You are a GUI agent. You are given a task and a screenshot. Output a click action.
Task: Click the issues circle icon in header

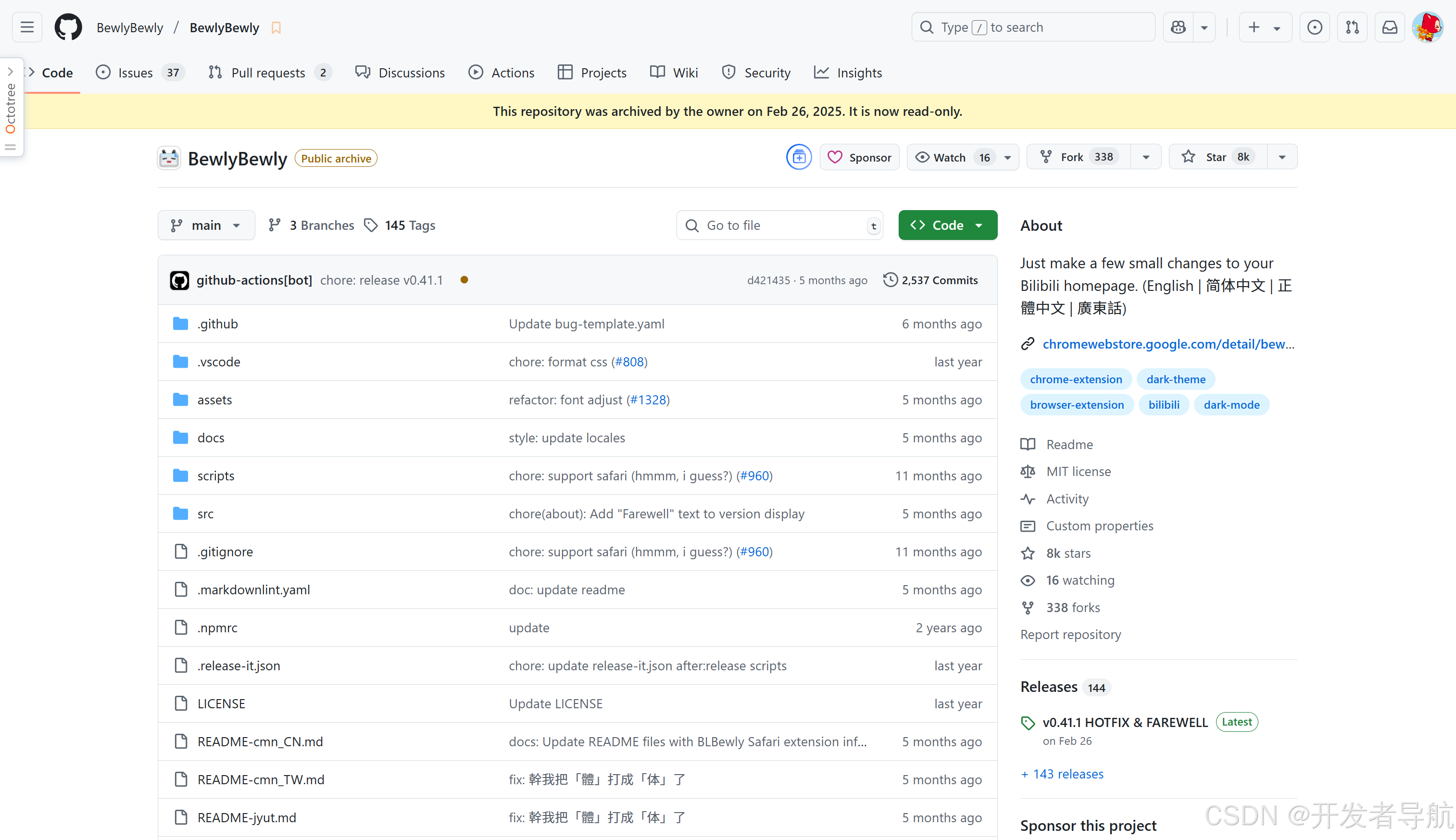pos(1315,27)
